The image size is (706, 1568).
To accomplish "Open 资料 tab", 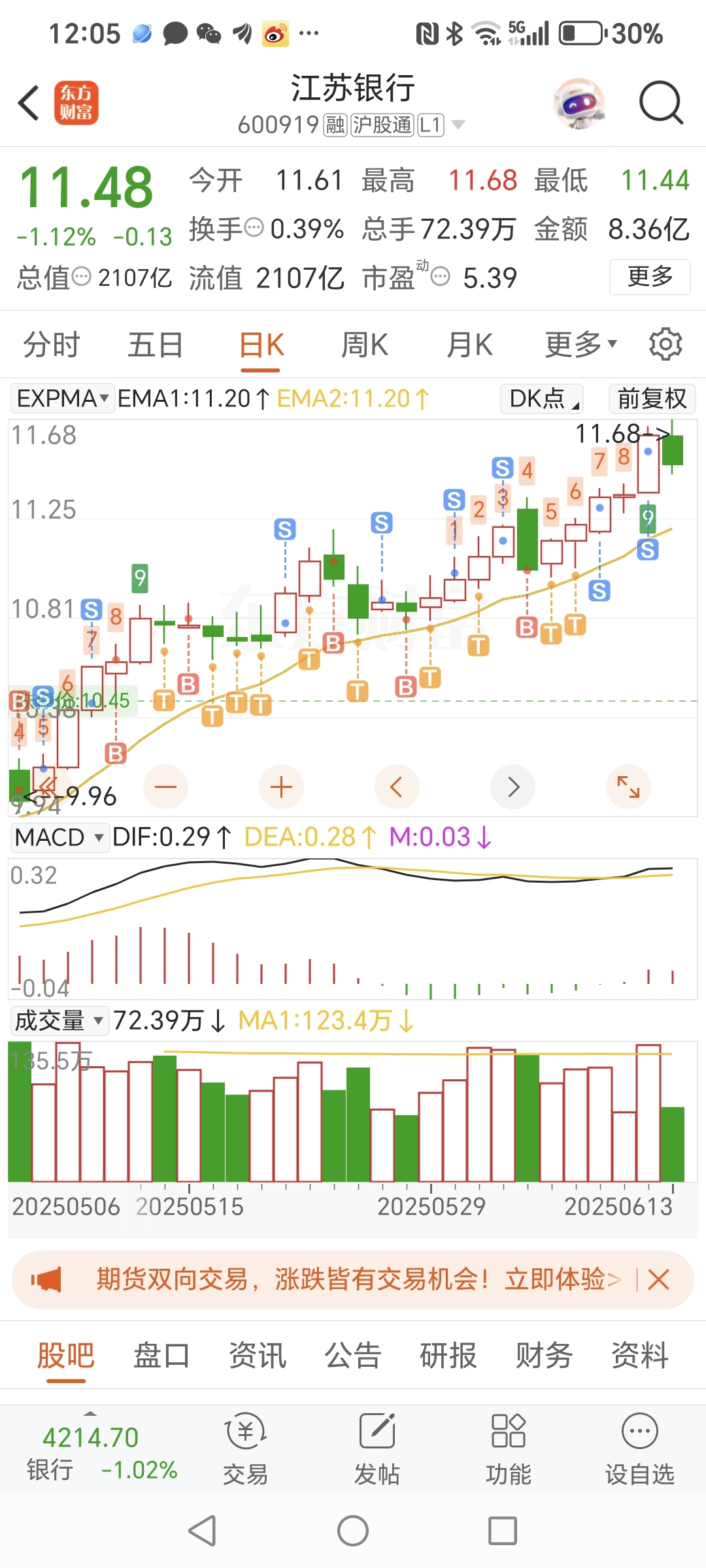I will [639, 1354].
